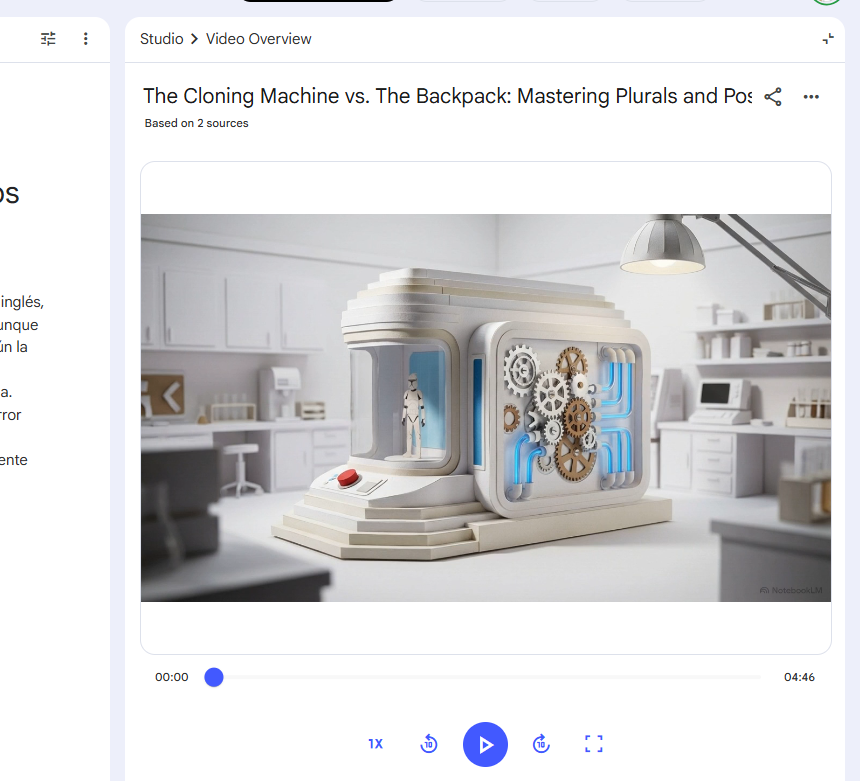Click the Video Overview breadcrumb label
This screenshot has width=860, height=781.
tap(258, 39)
